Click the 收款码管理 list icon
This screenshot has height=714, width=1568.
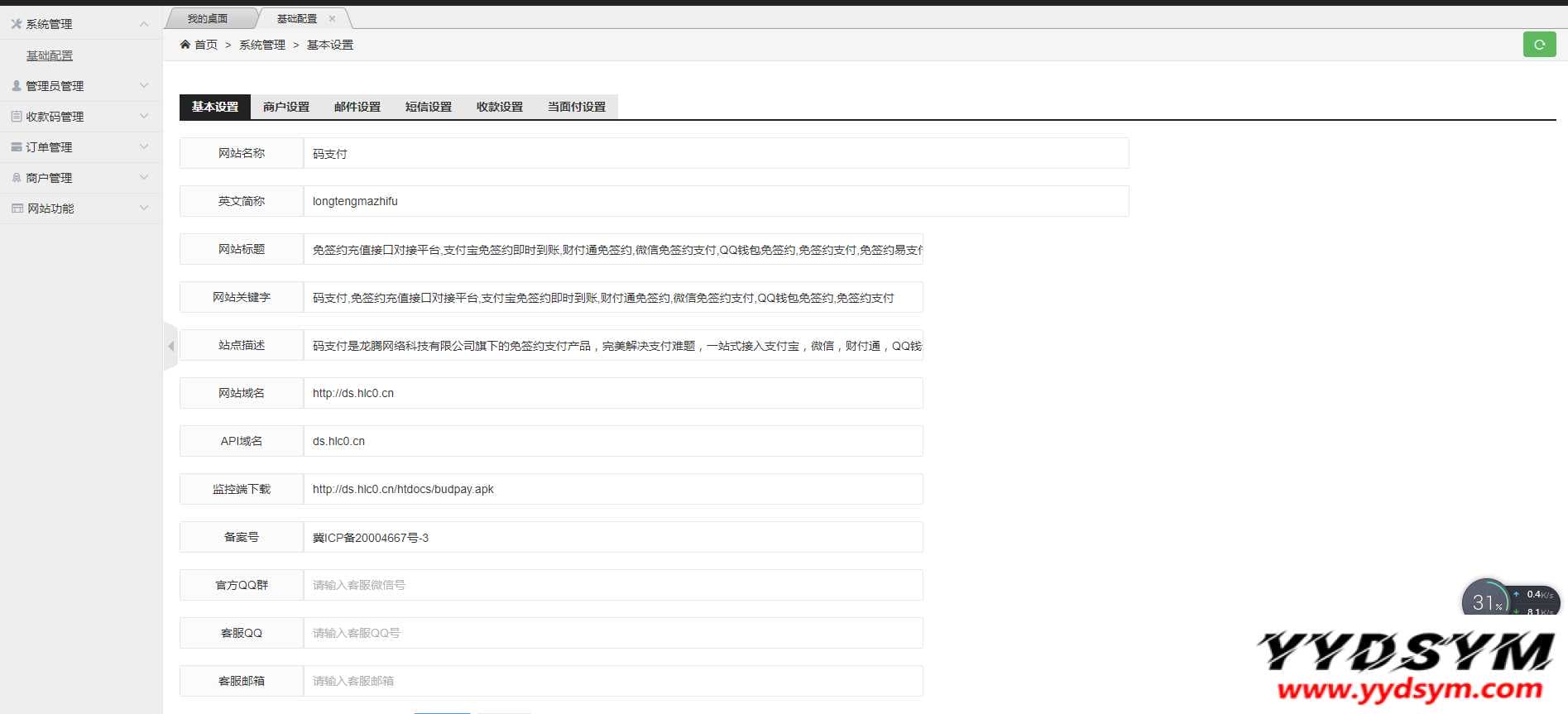[16, 116]
